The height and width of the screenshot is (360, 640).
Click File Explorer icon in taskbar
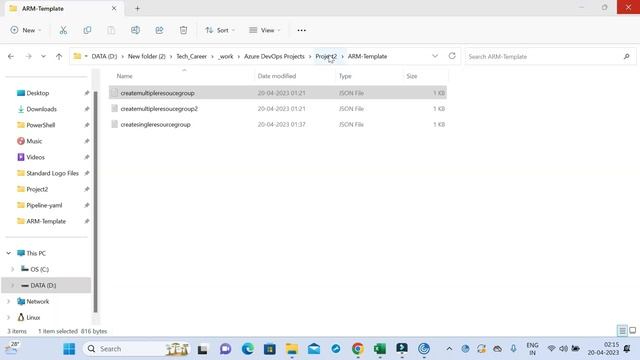[291, 349]
